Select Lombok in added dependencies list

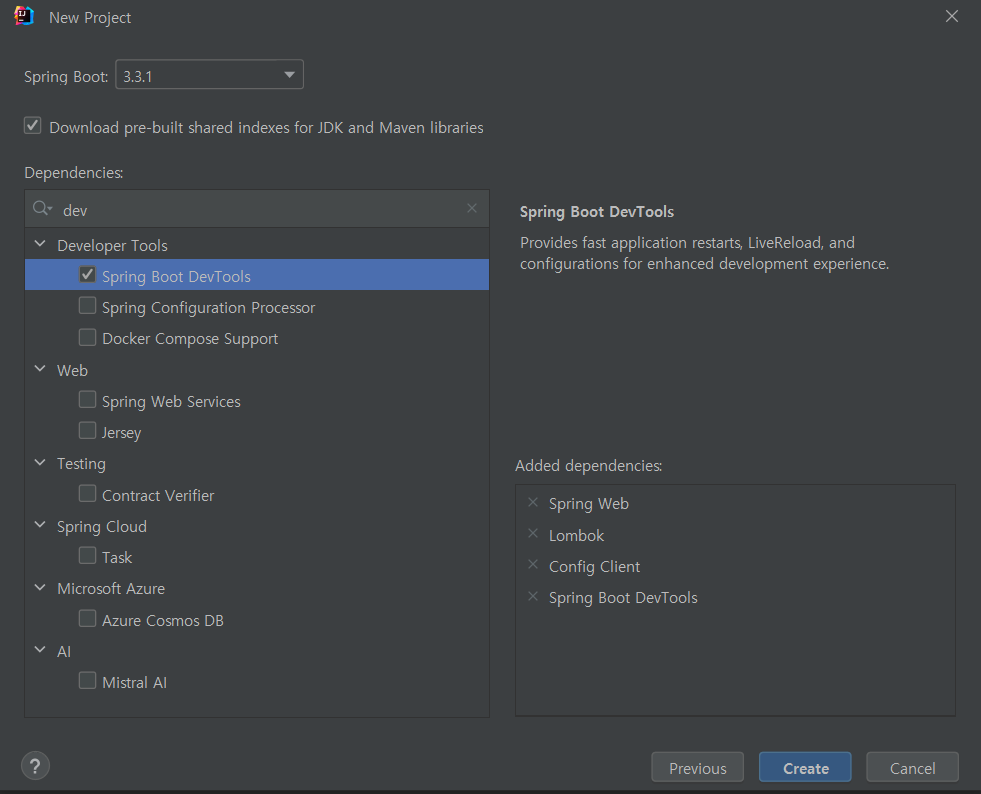576,536
